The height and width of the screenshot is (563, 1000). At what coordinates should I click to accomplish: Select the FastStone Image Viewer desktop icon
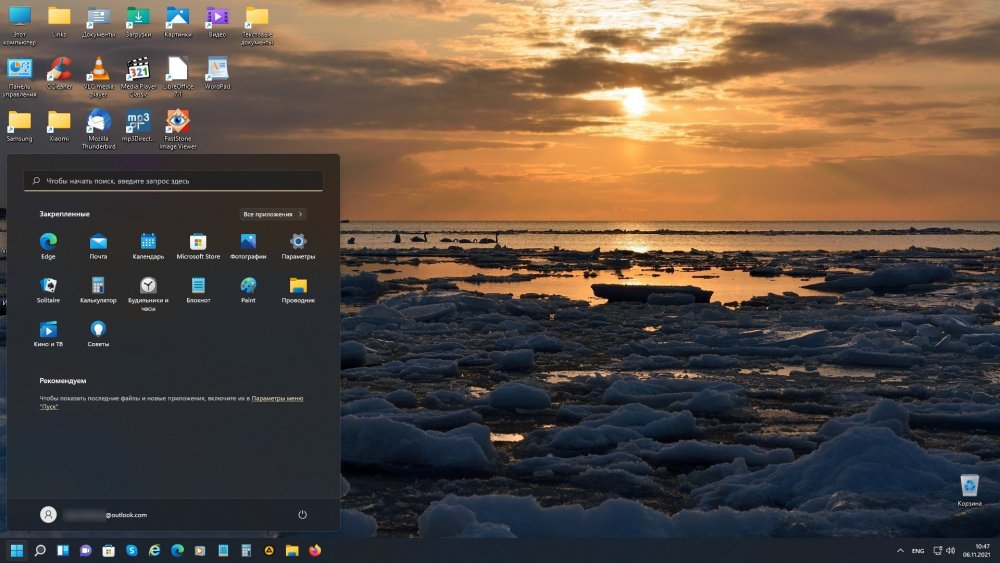(x=178, y=123)
